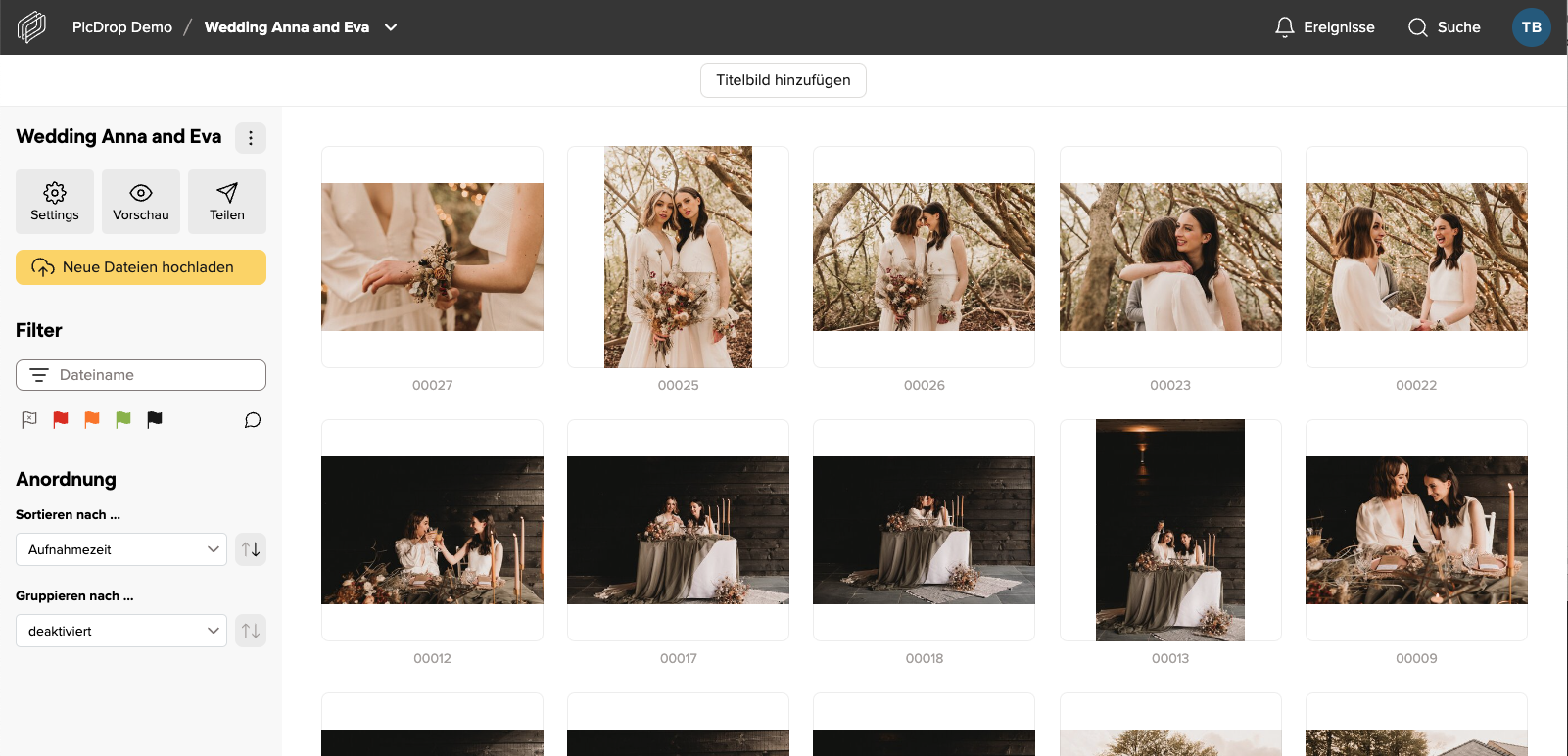Viewport: 1568px width, 756px height.
Task: Toggle sort direction for Sortieren nach
Action: (x=251, y=549)
